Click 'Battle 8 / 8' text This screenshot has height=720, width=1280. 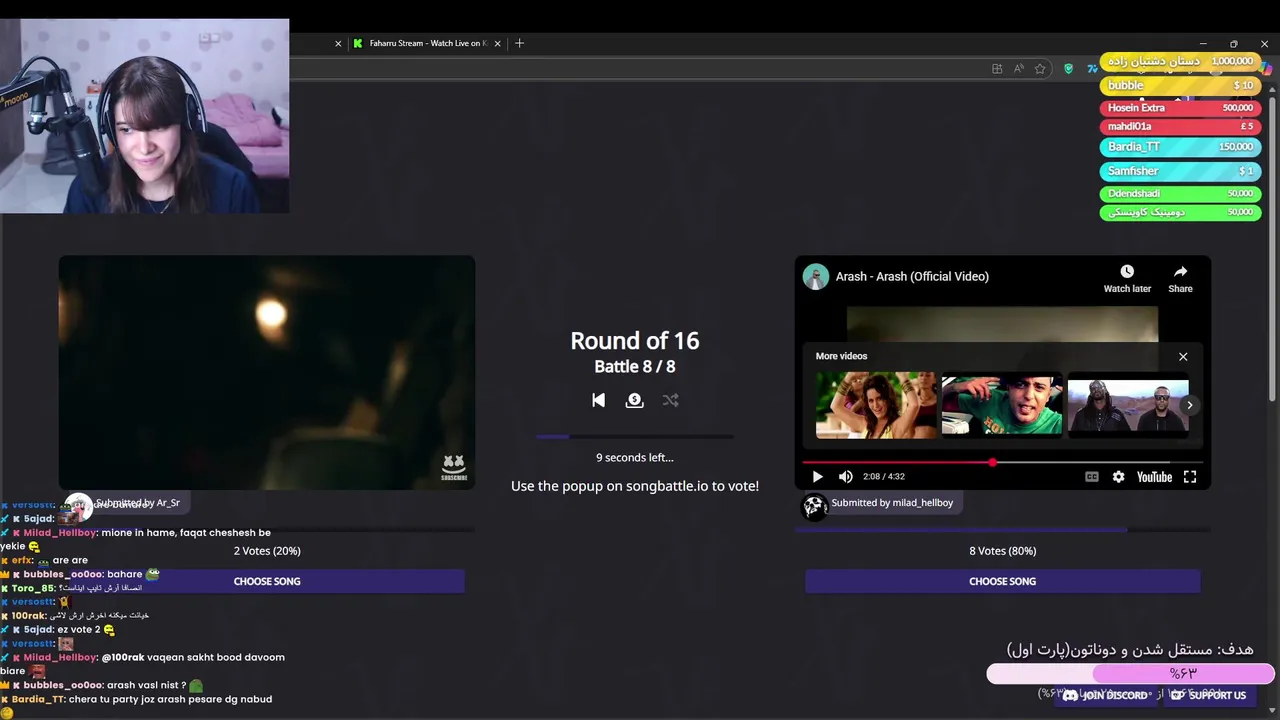pos(634,367)
